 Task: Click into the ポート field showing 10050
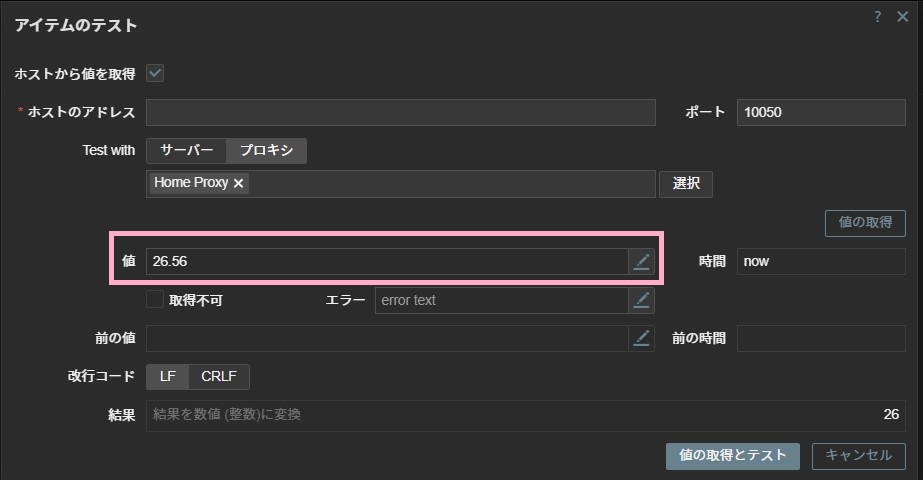[x=820, y=112]
